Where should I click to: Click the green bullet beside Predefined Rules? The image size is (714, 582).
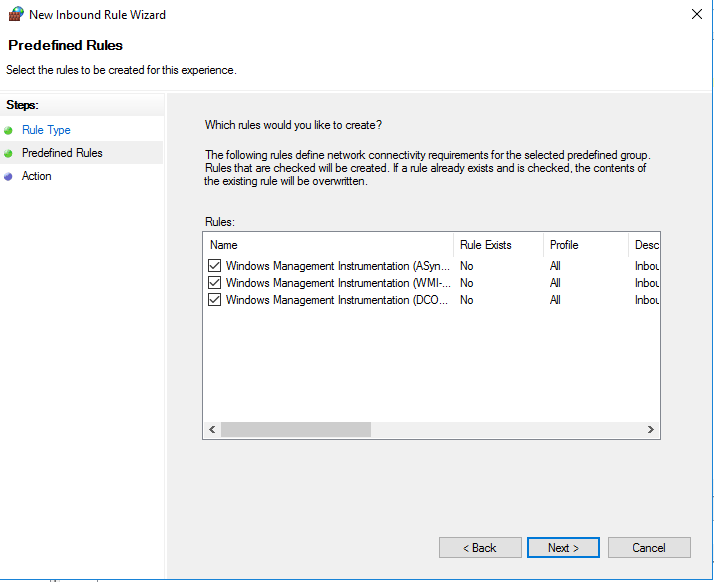(x=9, y=153)
